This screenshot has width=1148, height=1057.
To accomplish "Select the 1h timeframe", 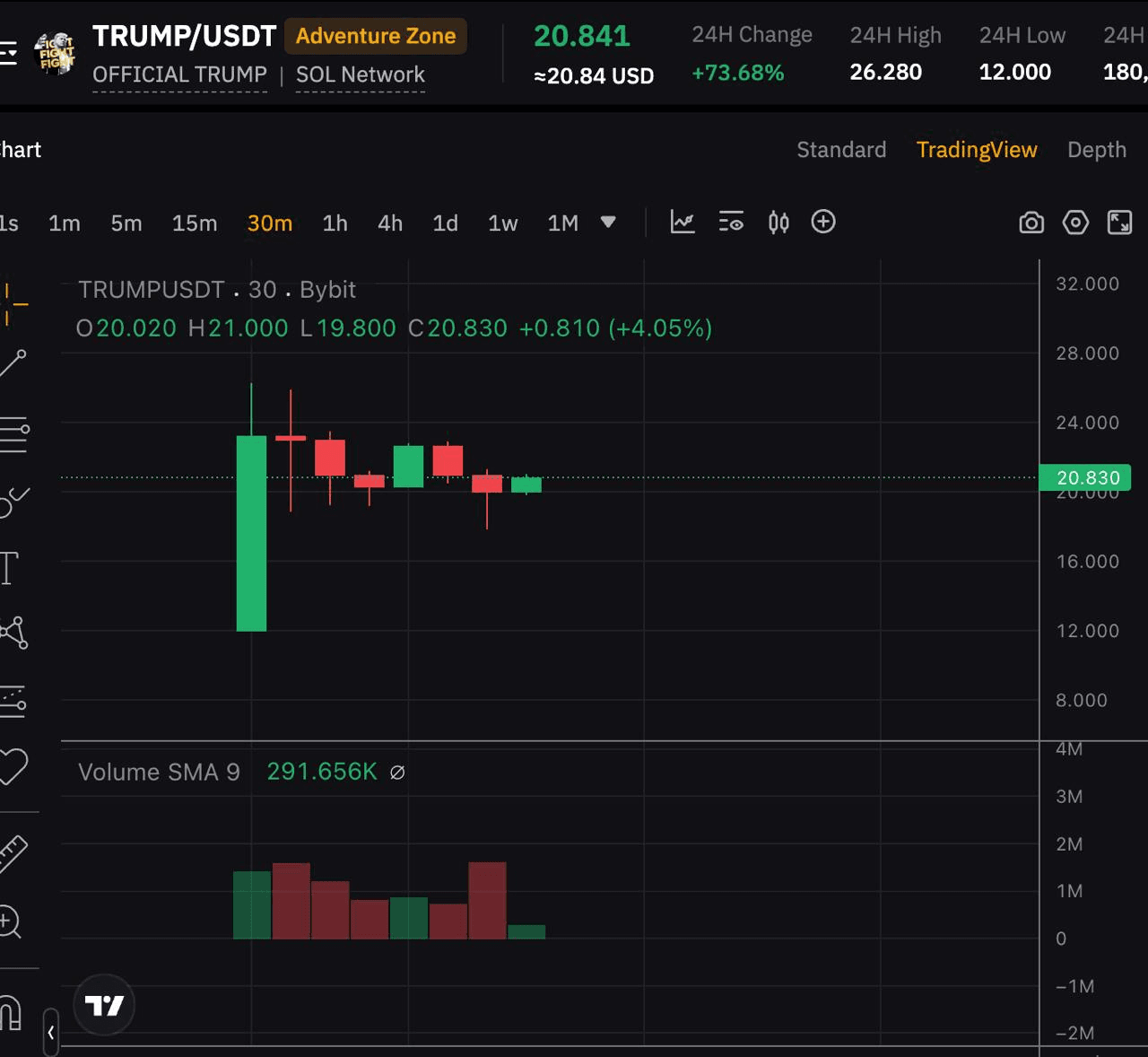I will point(335,223).
